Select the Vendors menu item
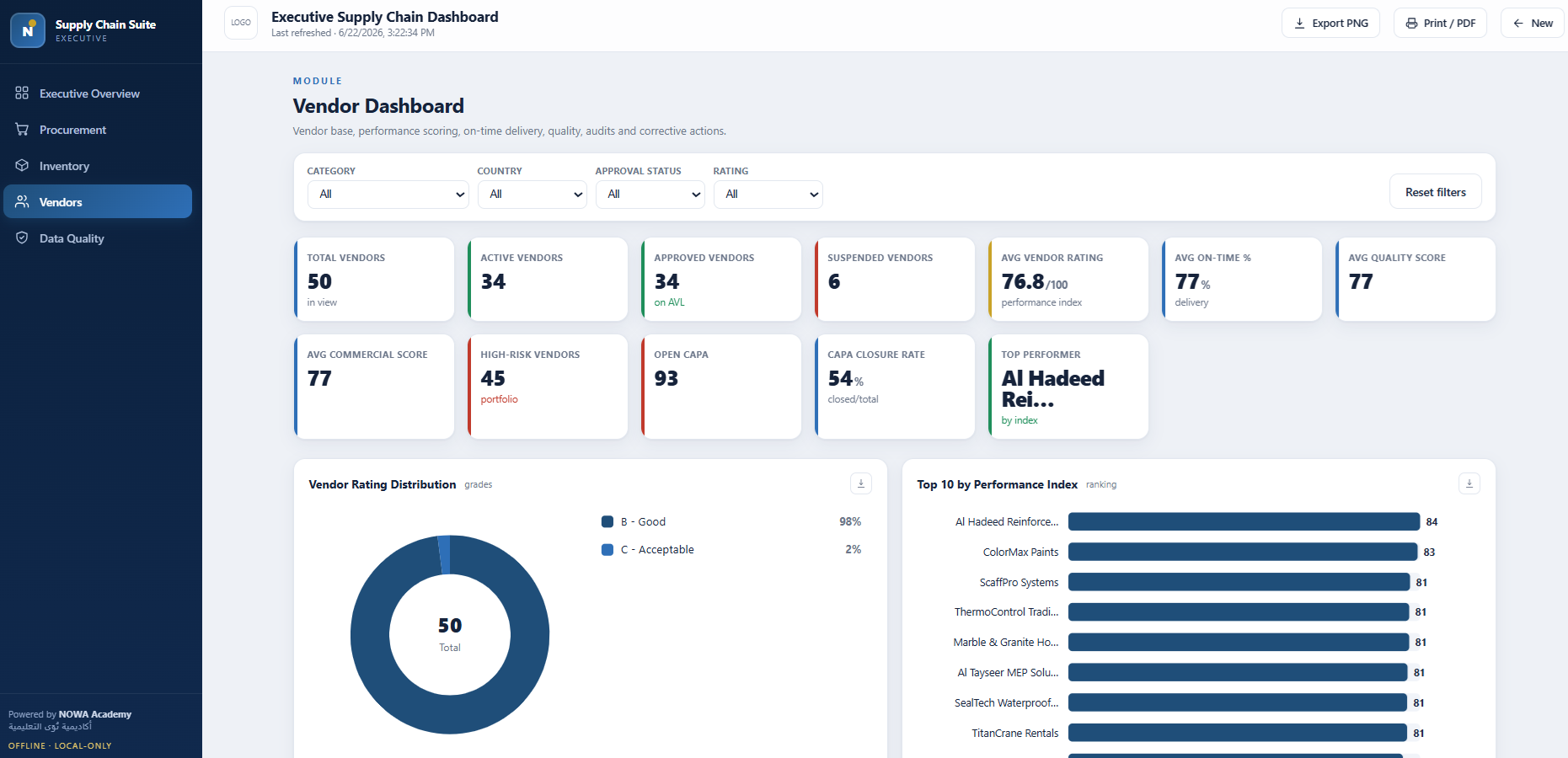 (x=98, y=202)
